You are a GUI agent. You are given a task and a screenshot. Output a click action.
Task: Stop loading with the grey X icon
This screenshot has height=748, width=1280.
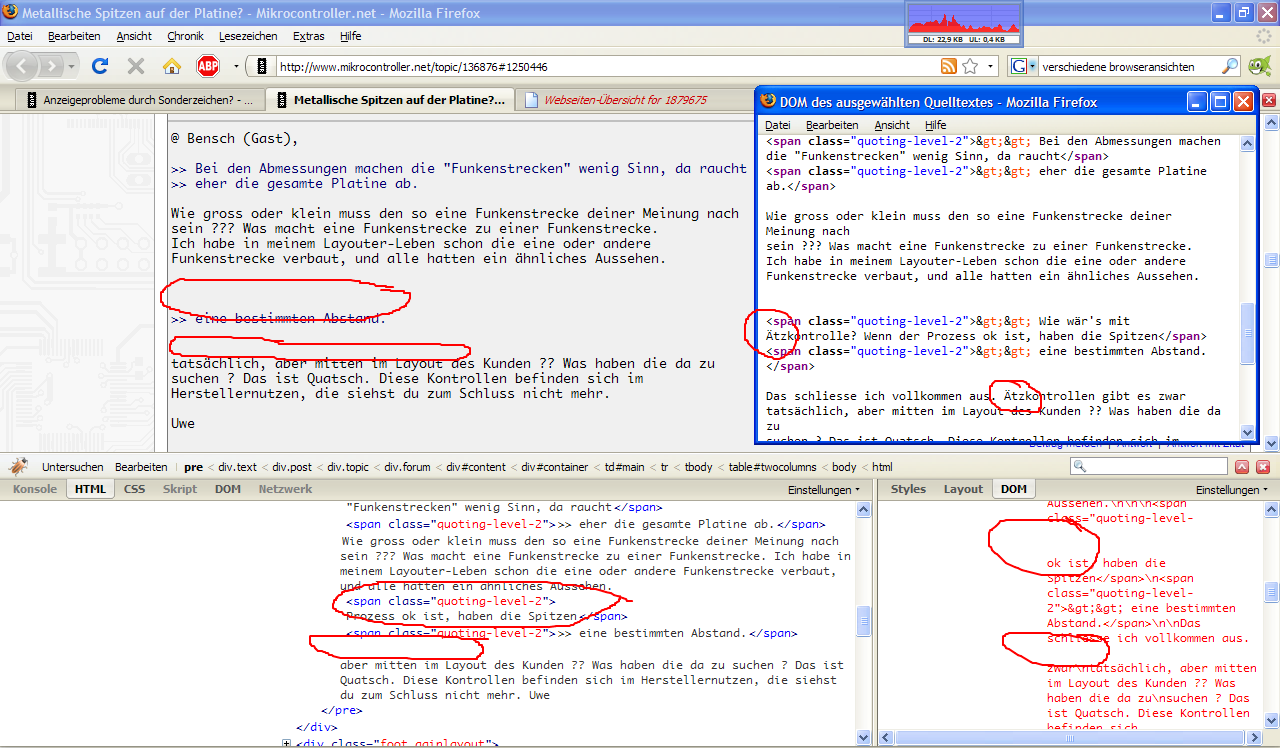click(x=136, y=66)
